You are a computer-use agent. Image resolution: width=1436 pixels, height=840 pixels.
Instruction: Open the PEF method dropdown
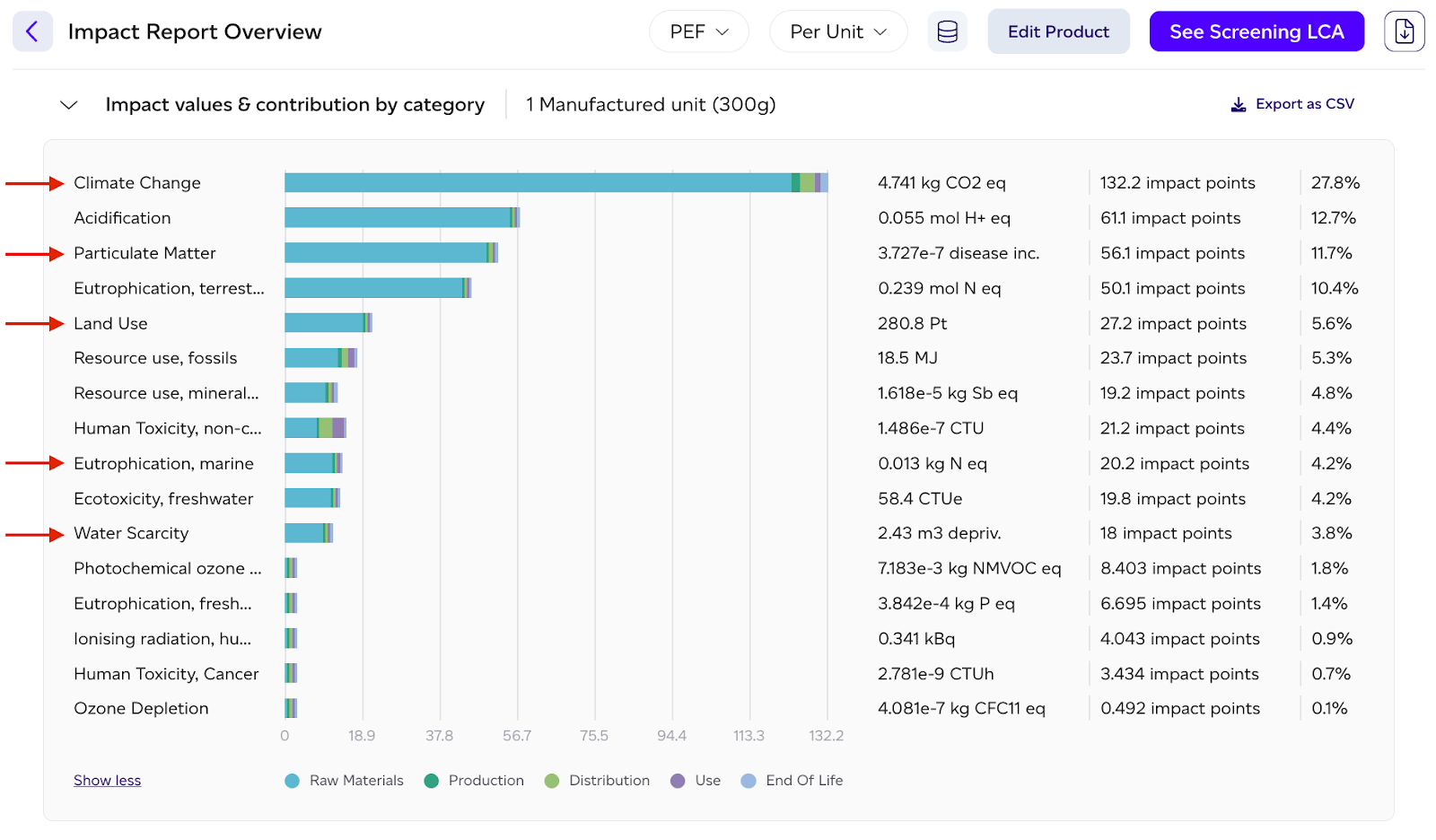(x=698, y=32)
